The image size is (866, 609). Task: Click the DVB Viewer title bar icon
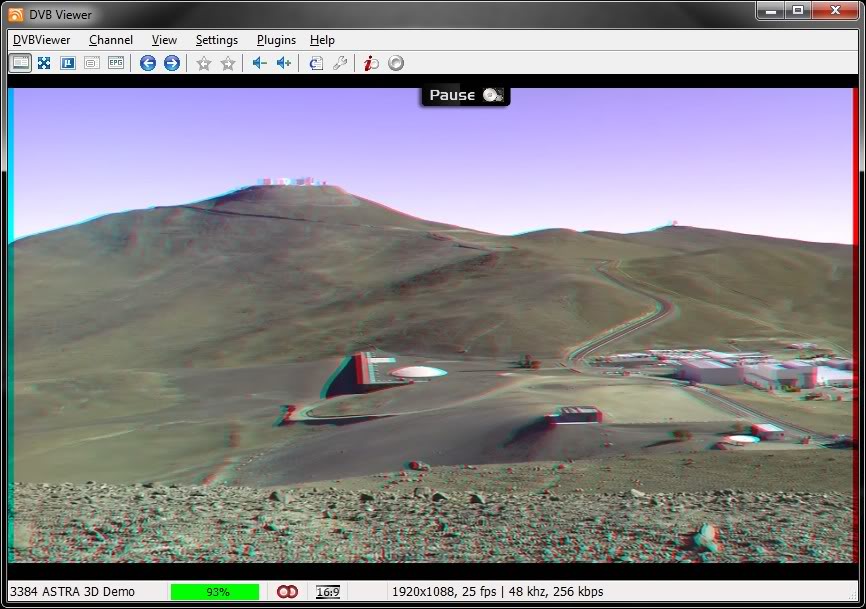pyautogui.click(x=15, y=15)
